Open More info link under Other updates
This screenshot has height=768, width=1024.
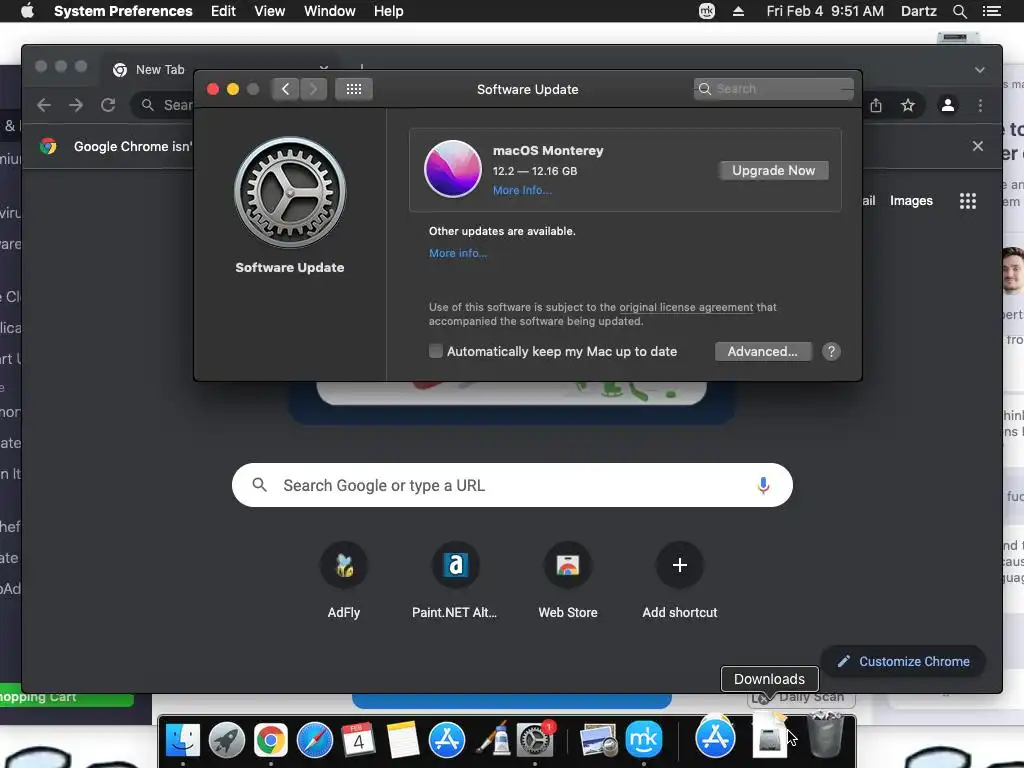click(x=458, y=253)
